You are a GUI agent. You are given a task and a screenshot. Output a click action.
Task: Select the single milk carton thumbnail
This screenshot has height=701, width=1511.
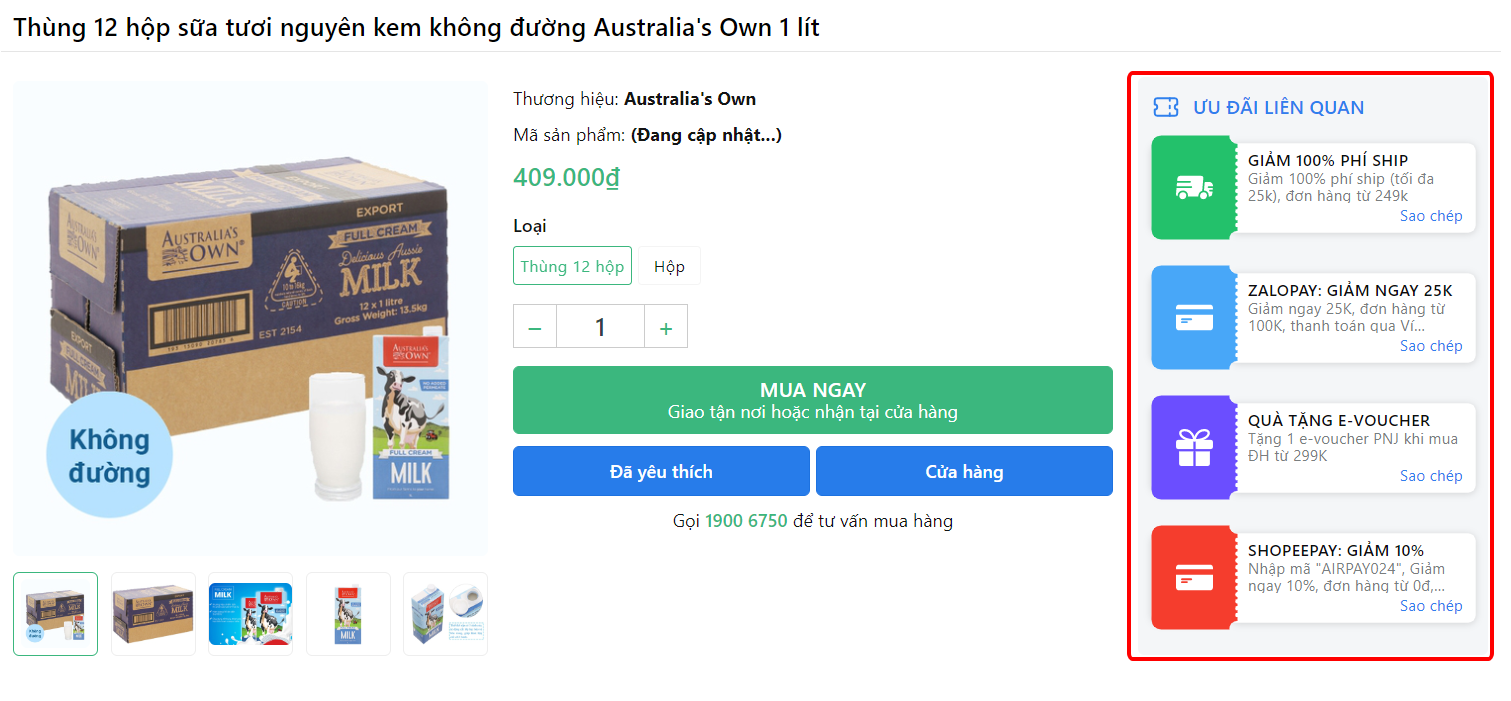click(348, 614)
